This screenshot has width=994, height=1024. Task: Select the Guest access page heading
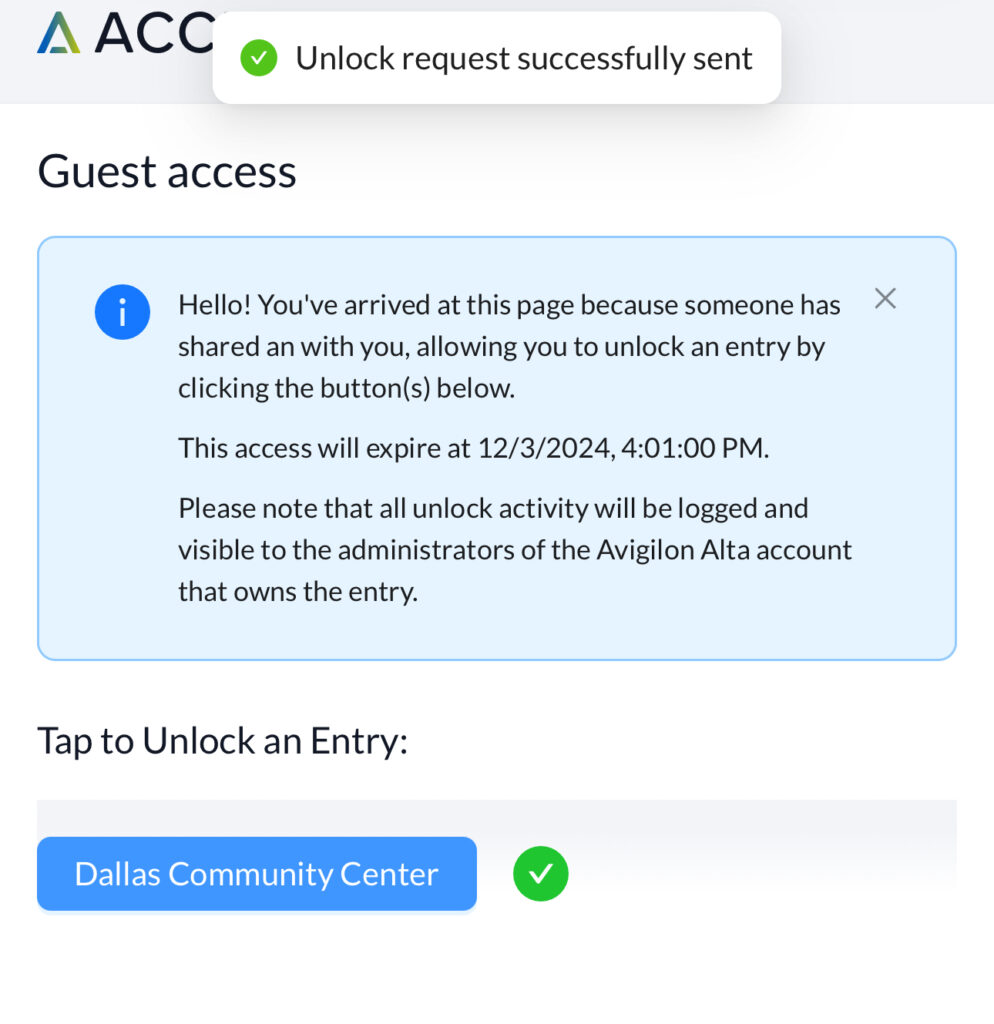coord(167,172)
